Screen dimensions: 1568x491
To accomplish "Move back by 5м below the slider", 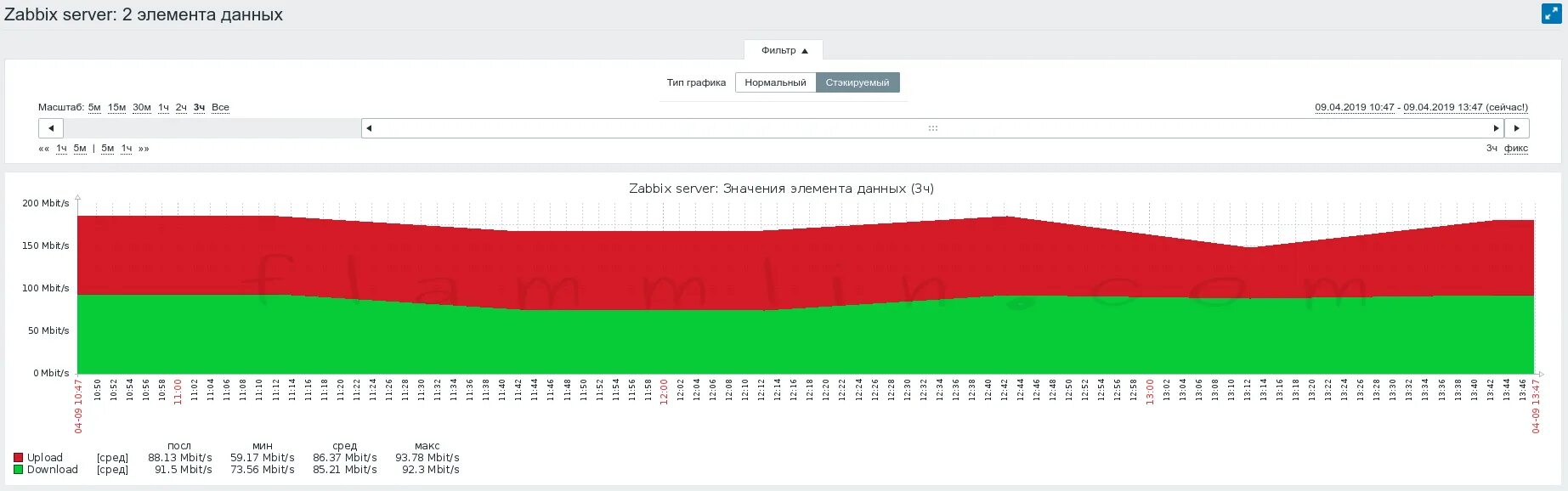I will pyautogui.click(x=80, y=149).
